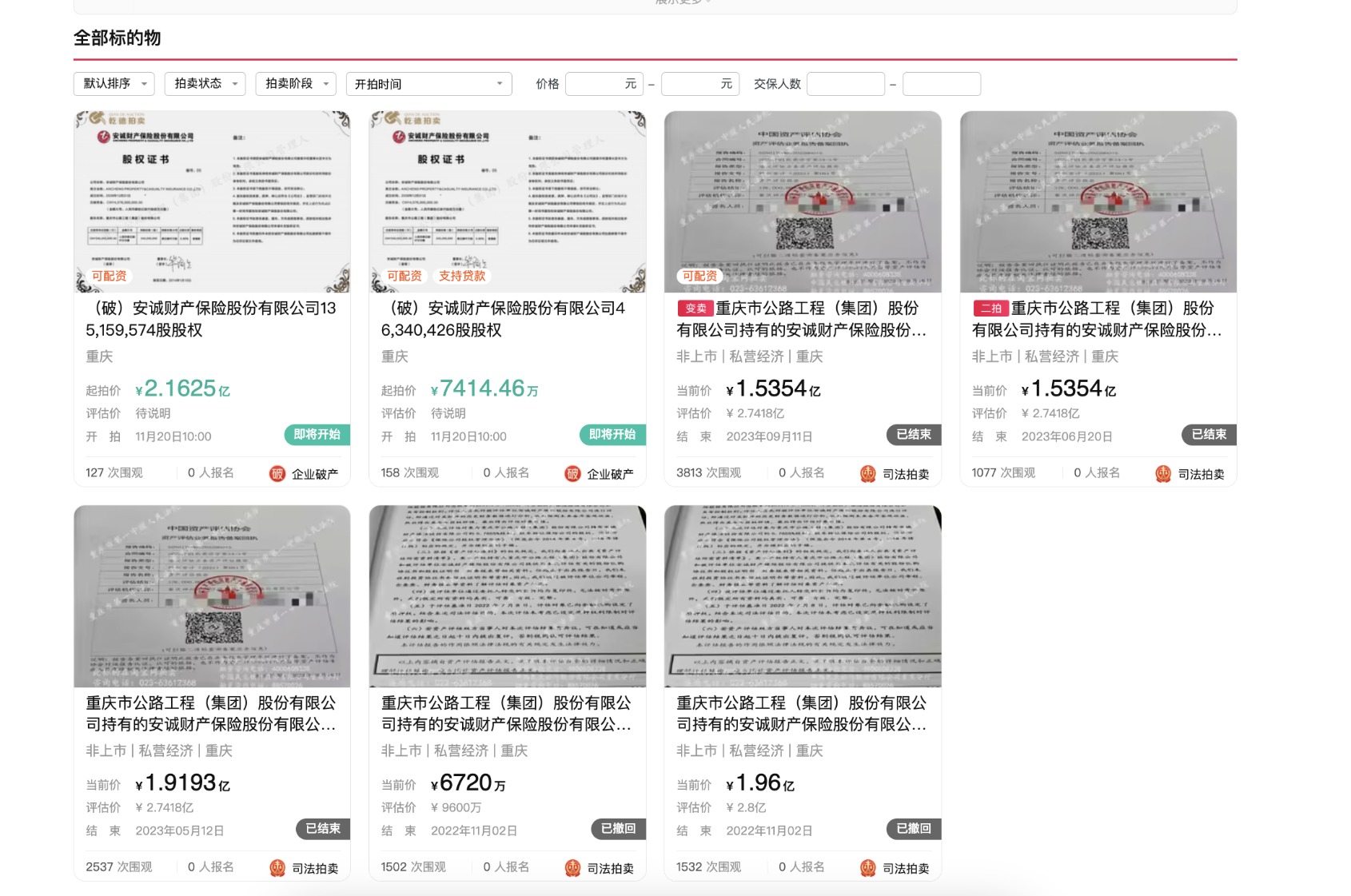This screenshot has width=1351, height=896.
Task: Click 司法拍卖 emblem on 6720万 listing
Action: [x=572, y=868]
